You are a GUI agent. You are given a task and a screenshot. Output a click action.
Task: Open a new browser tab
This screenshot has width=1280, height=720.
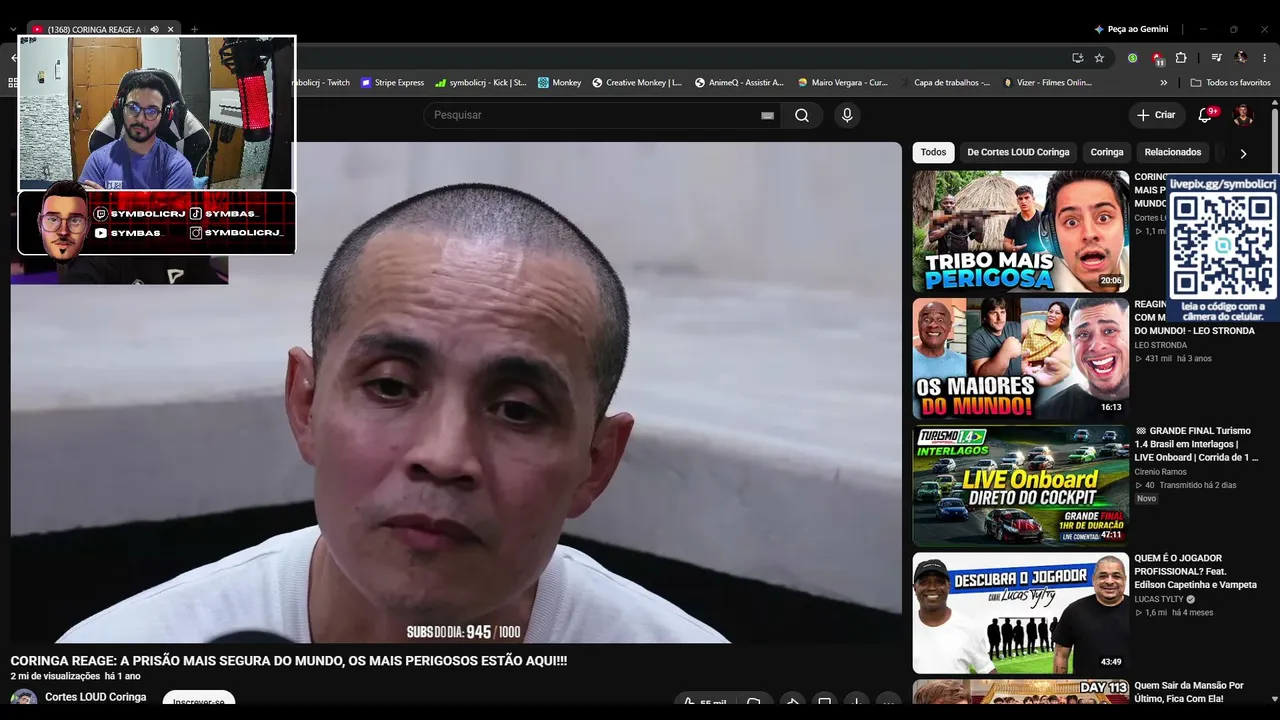coord(194,29)
